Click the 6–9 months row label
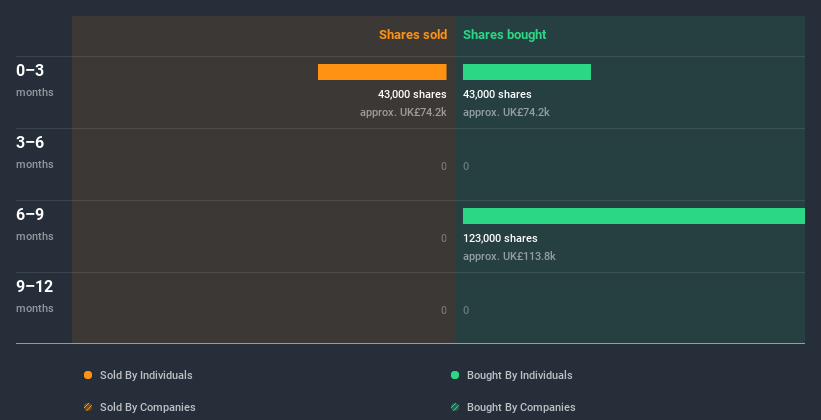The height and width of the screenshot is (420, 821). point(35,224)
